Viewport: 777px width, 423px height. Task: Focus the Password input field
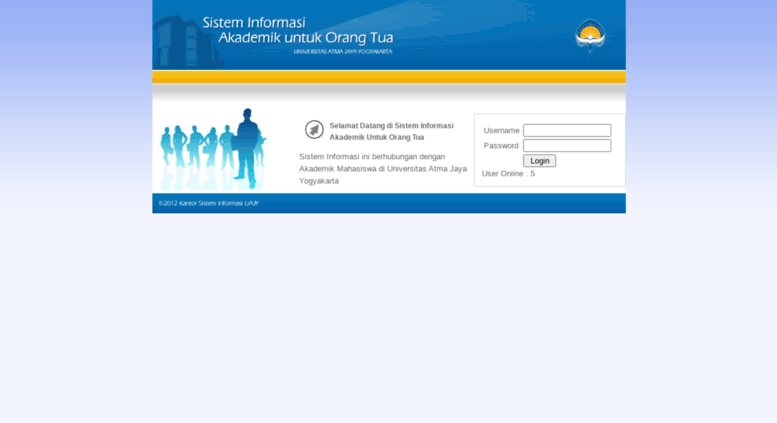coord(567,146)
